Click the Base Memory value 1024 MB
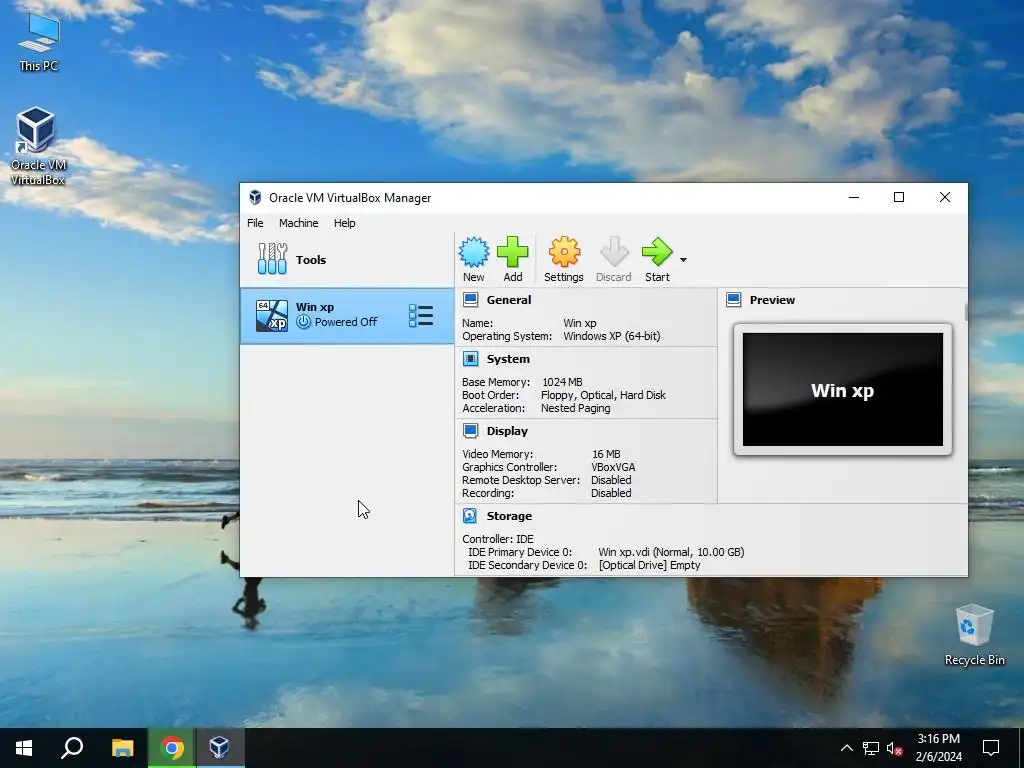This screenshot has height=768, width=1024. pos(562,382)
